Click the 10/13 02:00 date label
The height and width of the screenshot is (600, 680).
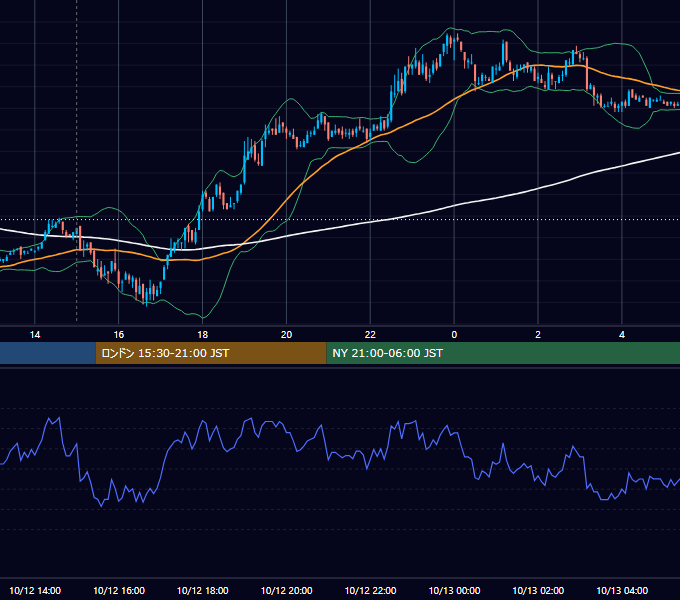(x=538, y=590)
